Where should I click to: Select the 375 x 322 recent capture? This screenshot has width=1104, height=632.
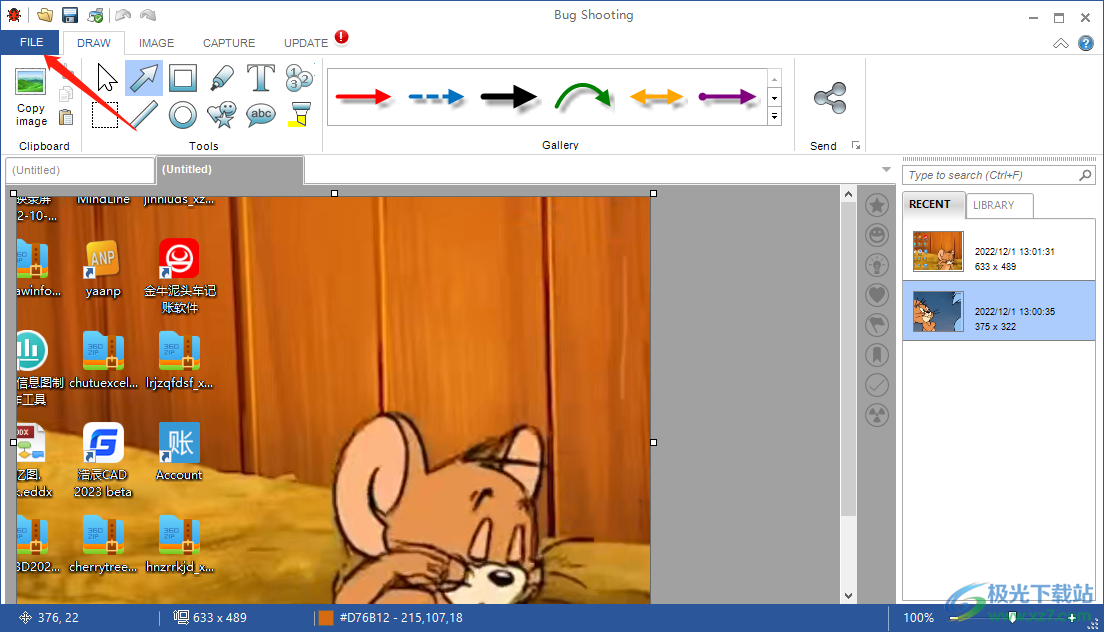[998, 311]
